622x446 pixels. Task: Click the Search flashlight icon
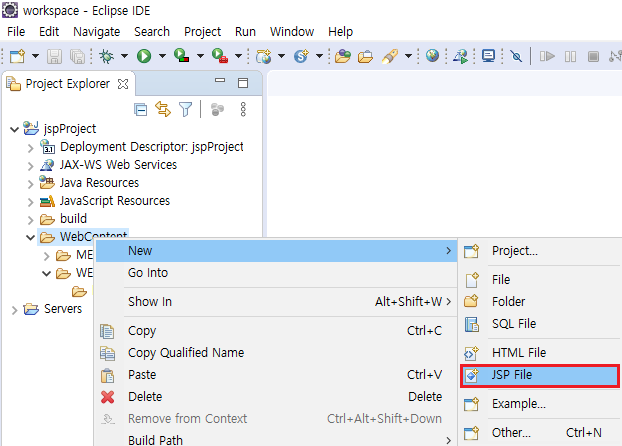click(390, 56)
